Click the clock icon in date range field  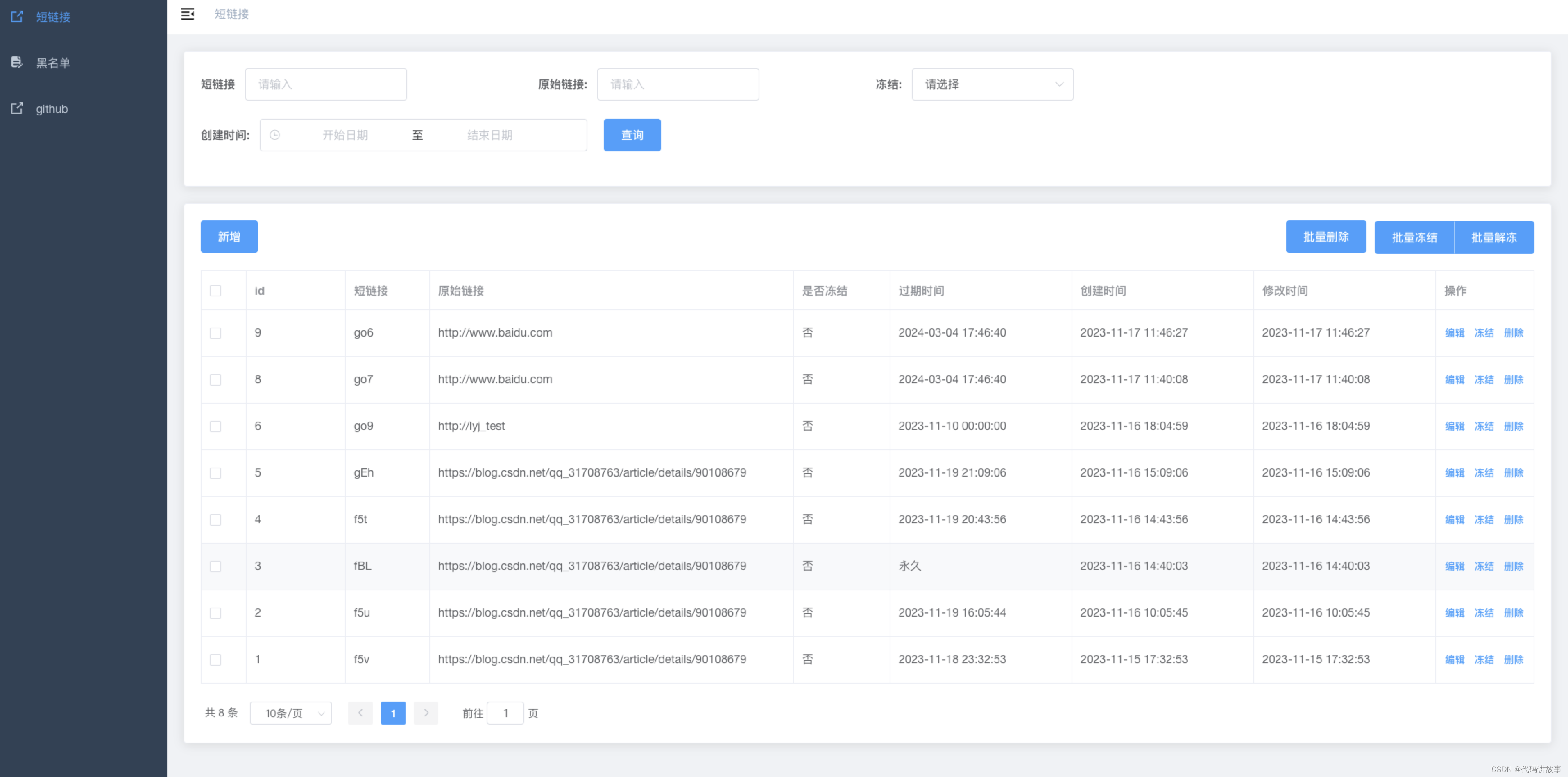click(275, 135)
